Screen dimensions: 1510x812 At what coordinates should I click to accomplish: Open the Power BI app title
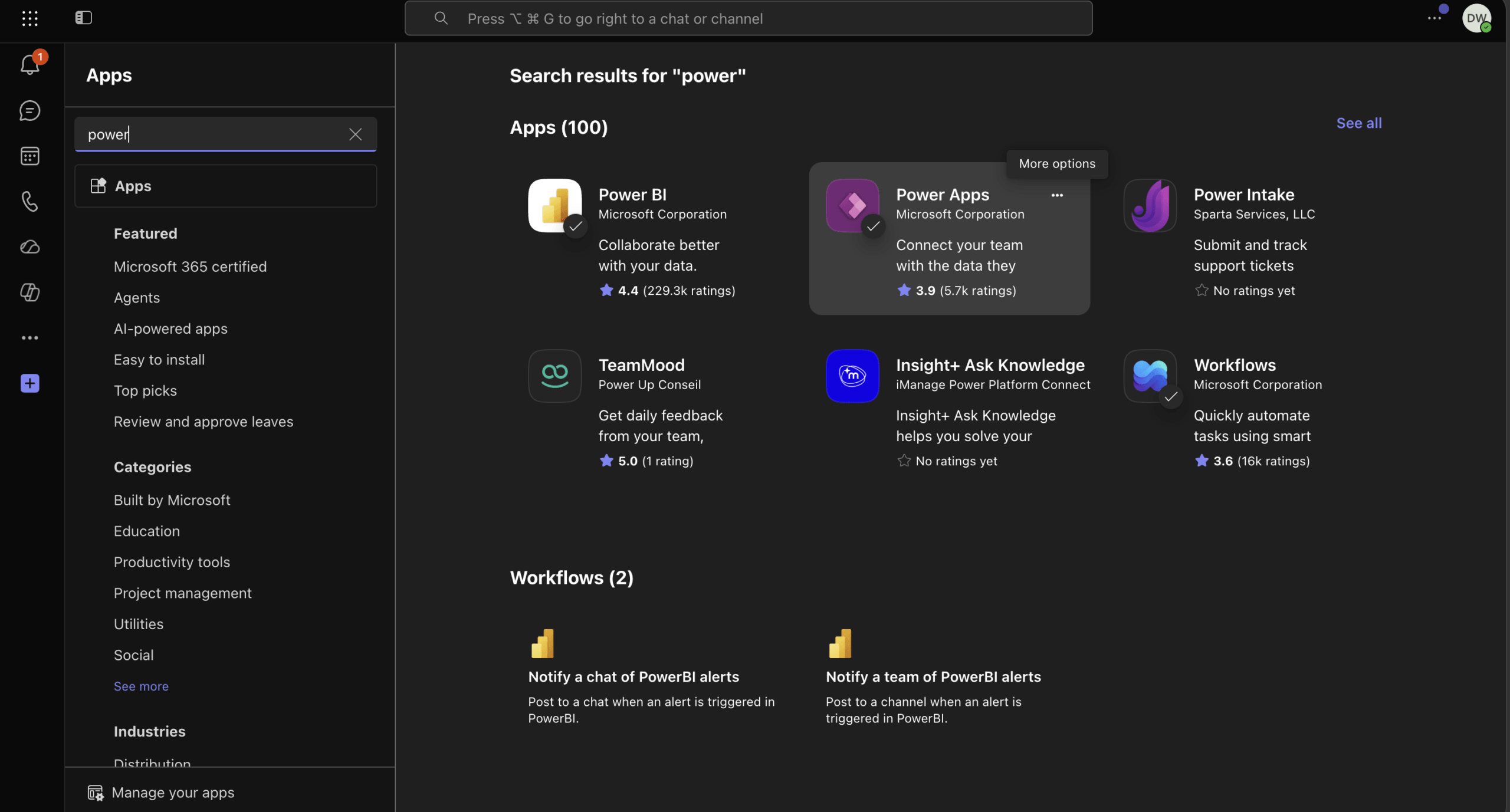tap(632, 195)
